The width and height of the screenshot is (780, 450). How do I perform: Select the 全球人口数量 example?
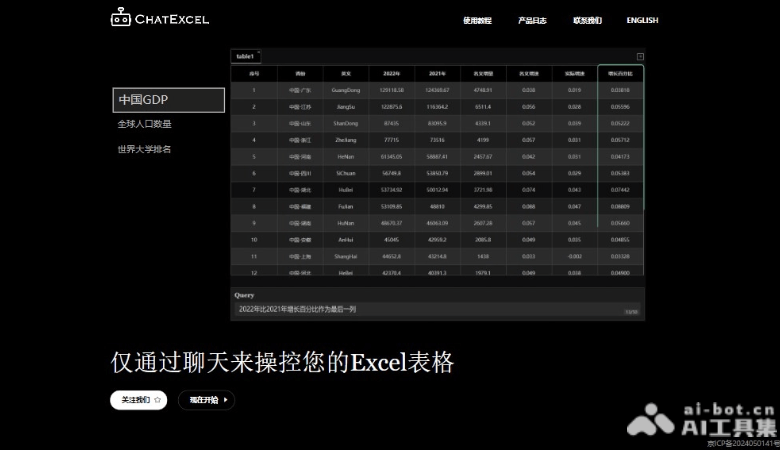[144, 124]
